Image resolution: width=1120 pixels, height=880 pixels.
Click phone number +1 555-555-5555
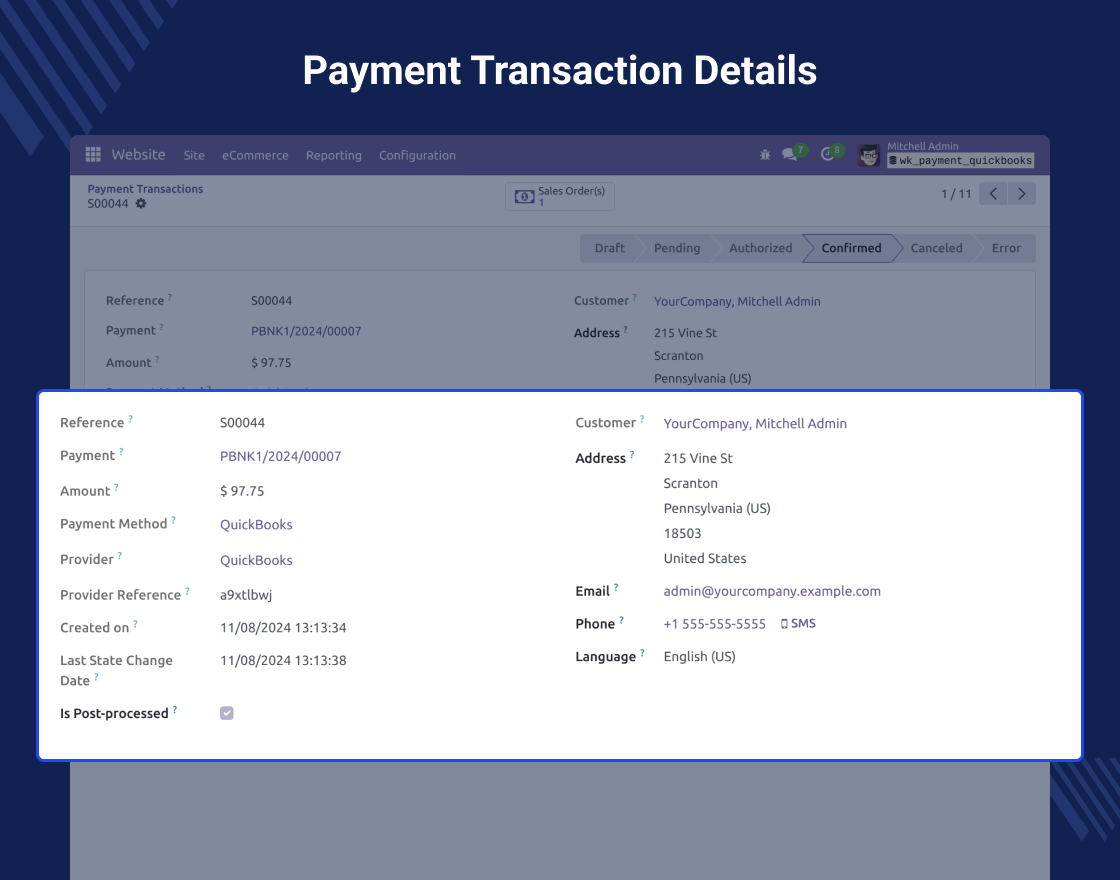(x=714, y=624)
